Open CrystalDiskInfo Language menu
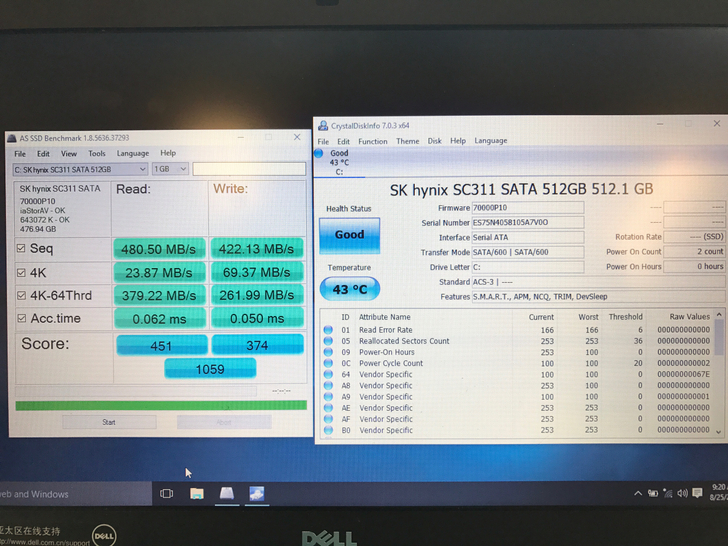The image size is (728, 546). click(491, 141)
